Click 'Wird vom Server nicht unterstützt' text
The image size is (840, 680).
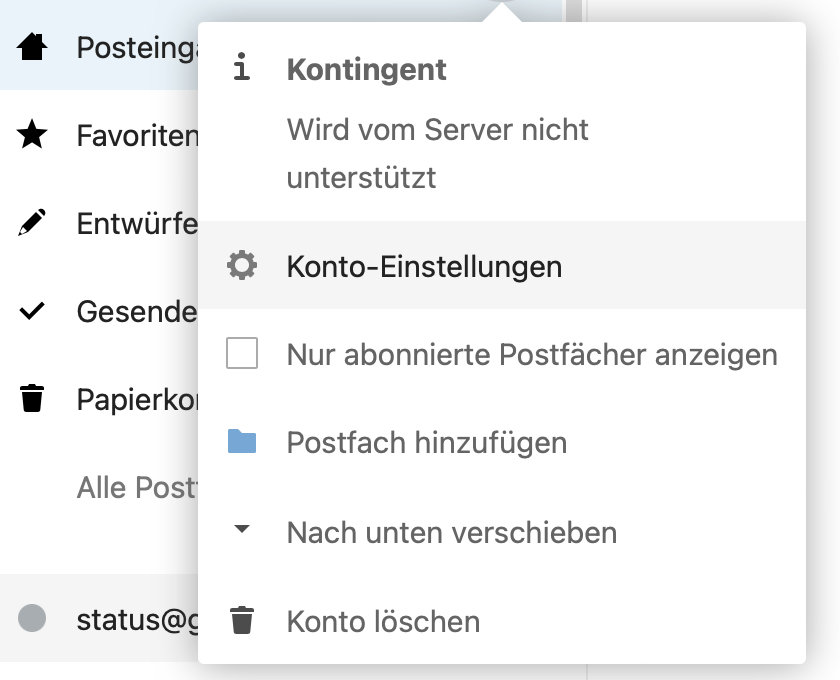tap(437, 153)
